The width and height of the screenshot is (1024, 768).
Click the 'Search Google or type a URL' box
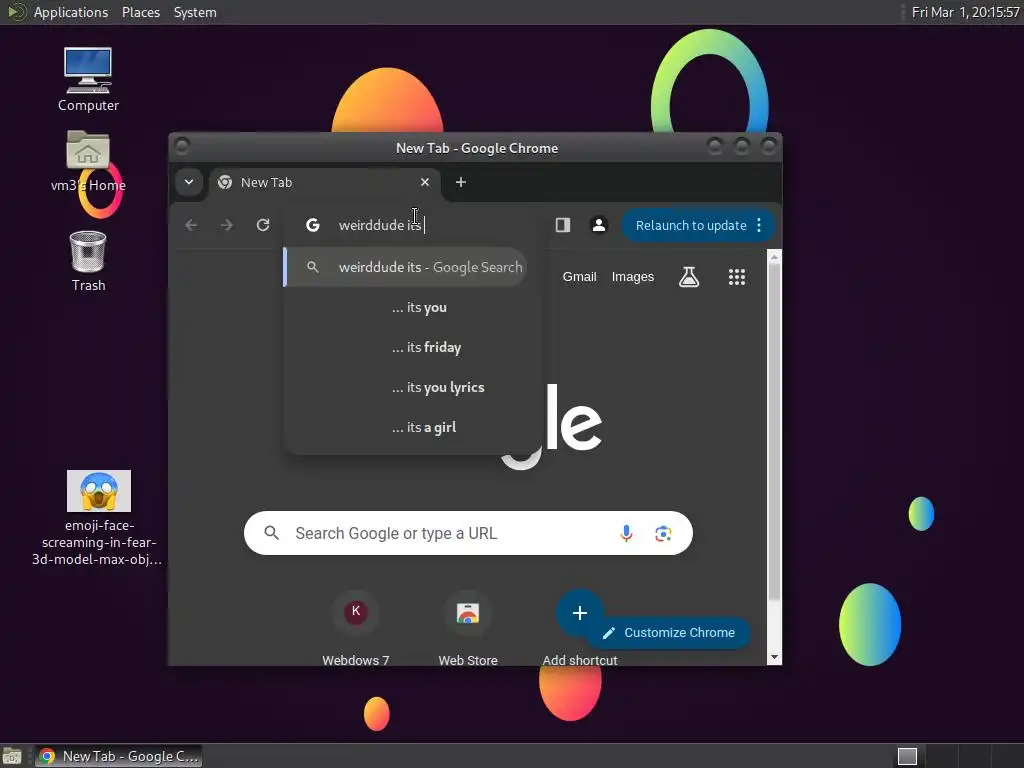pos(468,534)
